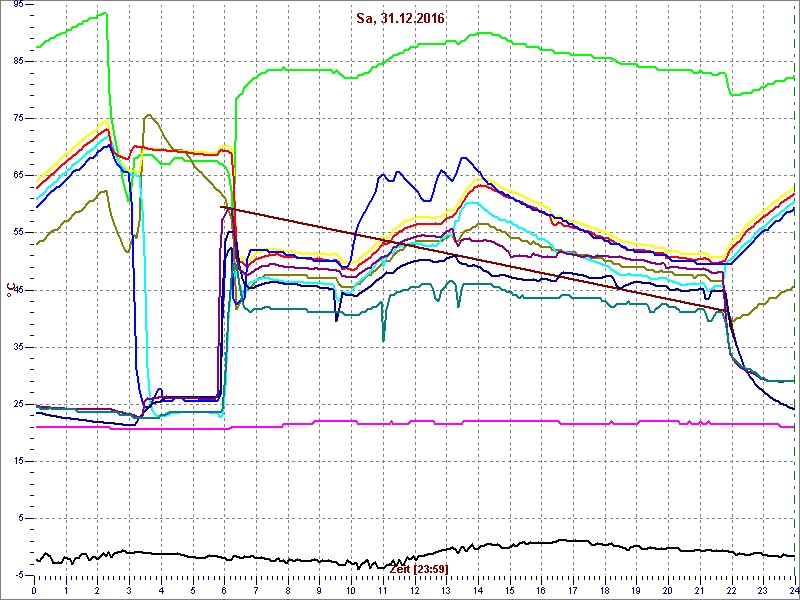Select the 75 value on temperature axis
The height and width of the screenshot is (600, 800).
pyautogui.click(x=18, y=118)
